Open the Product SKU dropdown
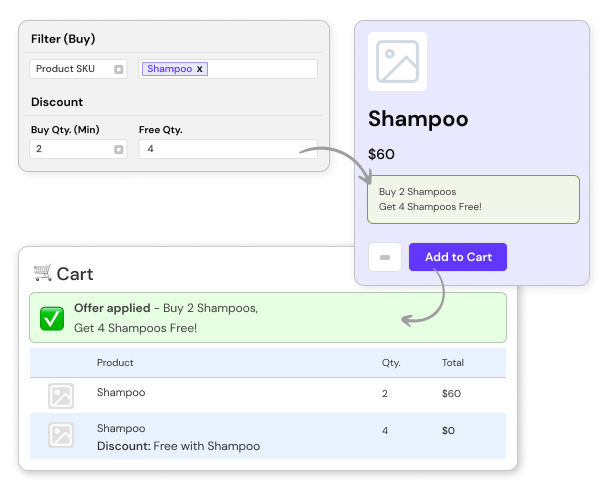Viewport: 610px width, 500px height. (118, 69)
